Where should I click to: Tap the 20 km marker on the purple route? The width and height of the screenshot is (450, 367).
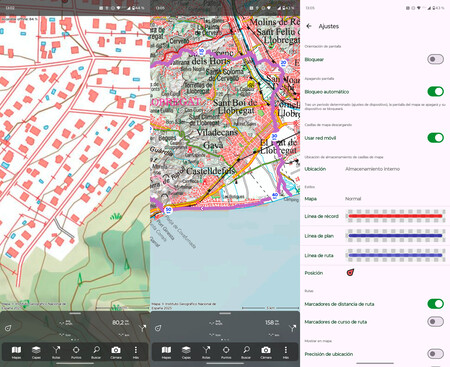[x=283, y=63]
